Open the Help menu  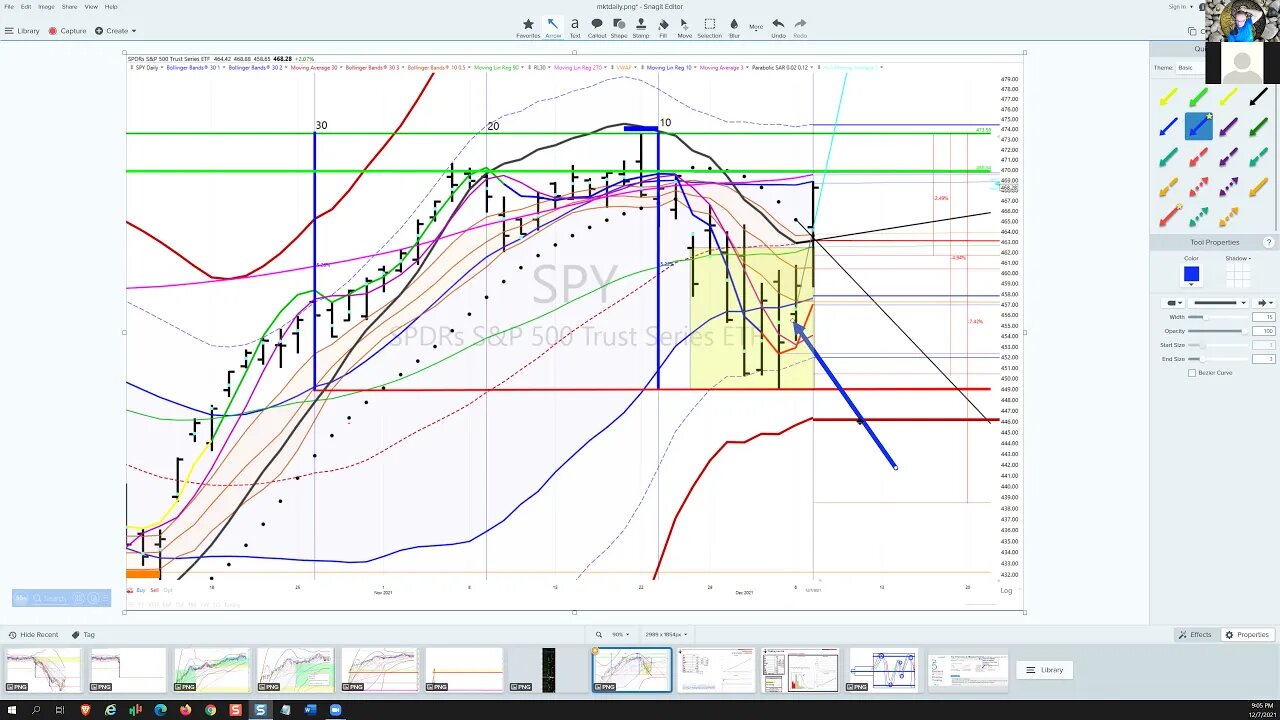click(x=111, y=7)
